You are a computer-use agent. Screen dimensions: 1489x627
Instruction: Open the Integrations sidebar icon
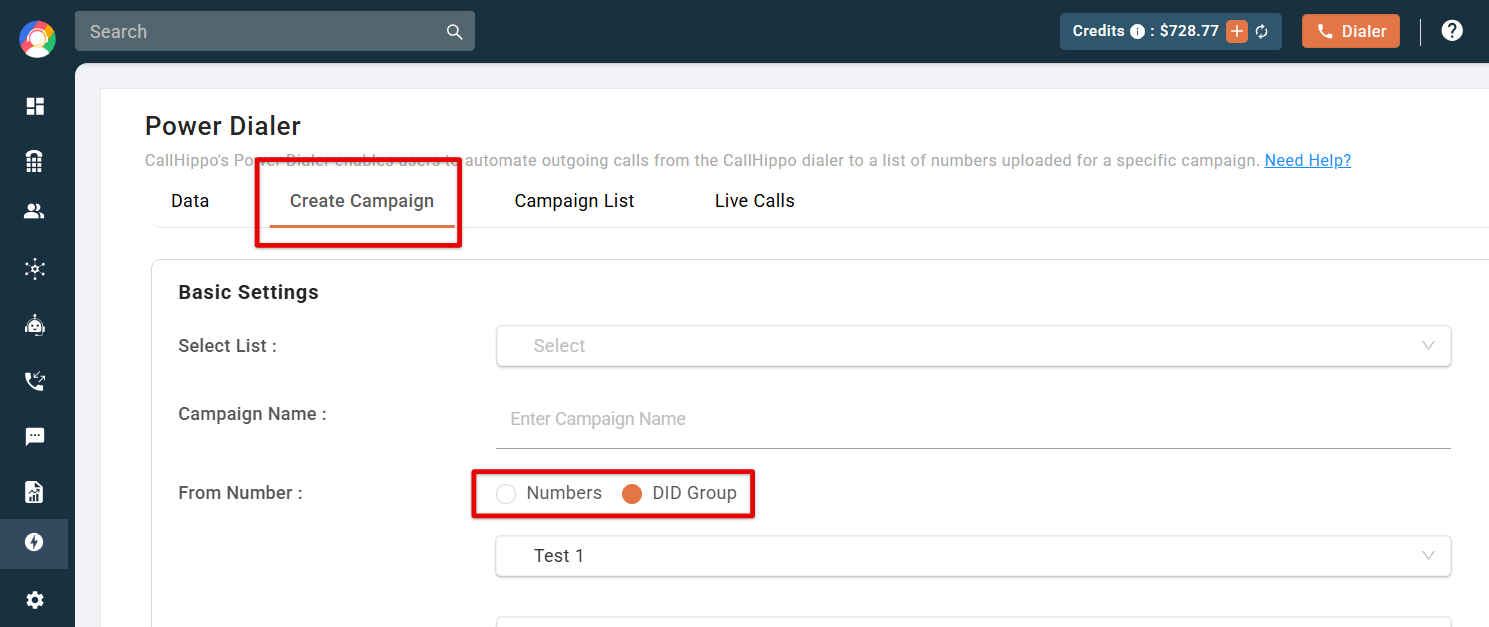[x=35, y=268]
